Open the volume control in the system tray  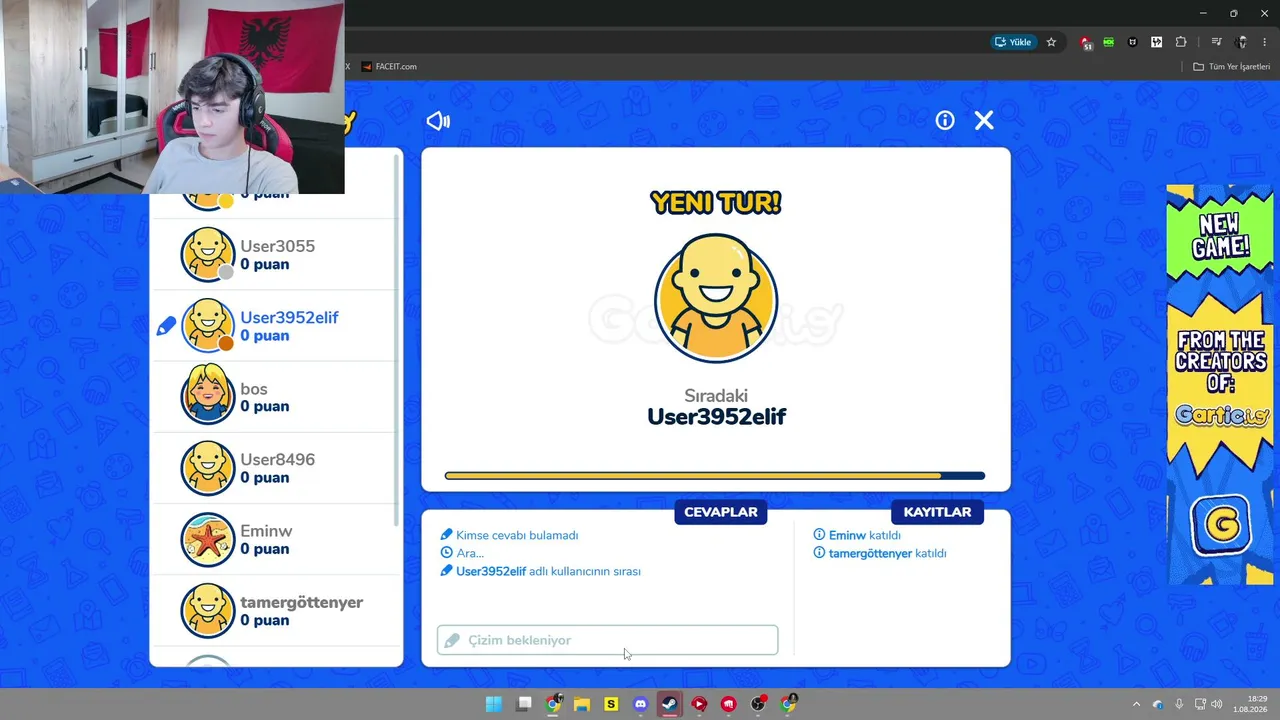pyautogui.click(x=1217, y=704)
